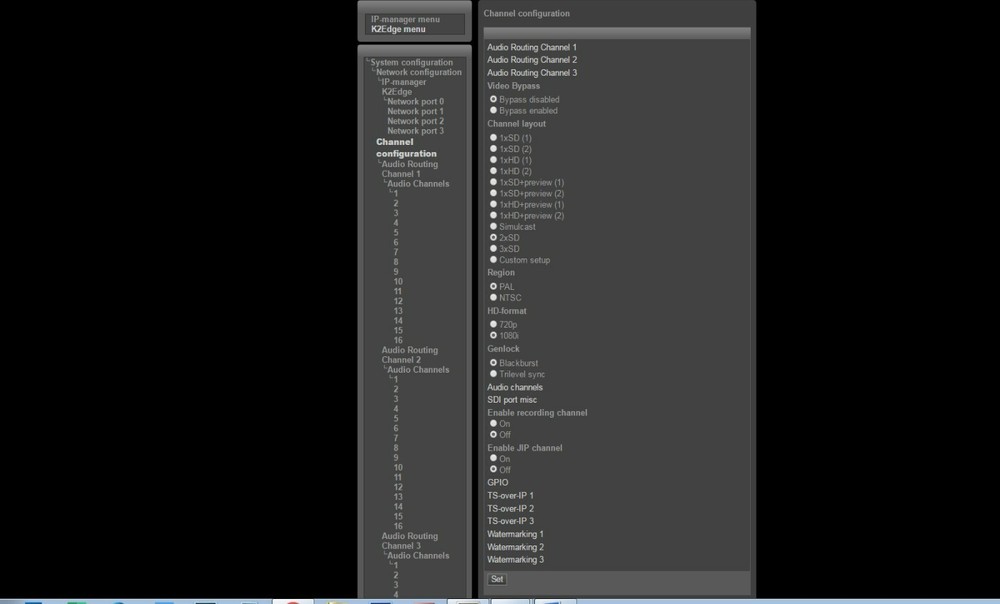The image size is (1000, 604).
Task: Pick the 3xSD channel layout
Action: pyautogui.click(x=493, y=249)
